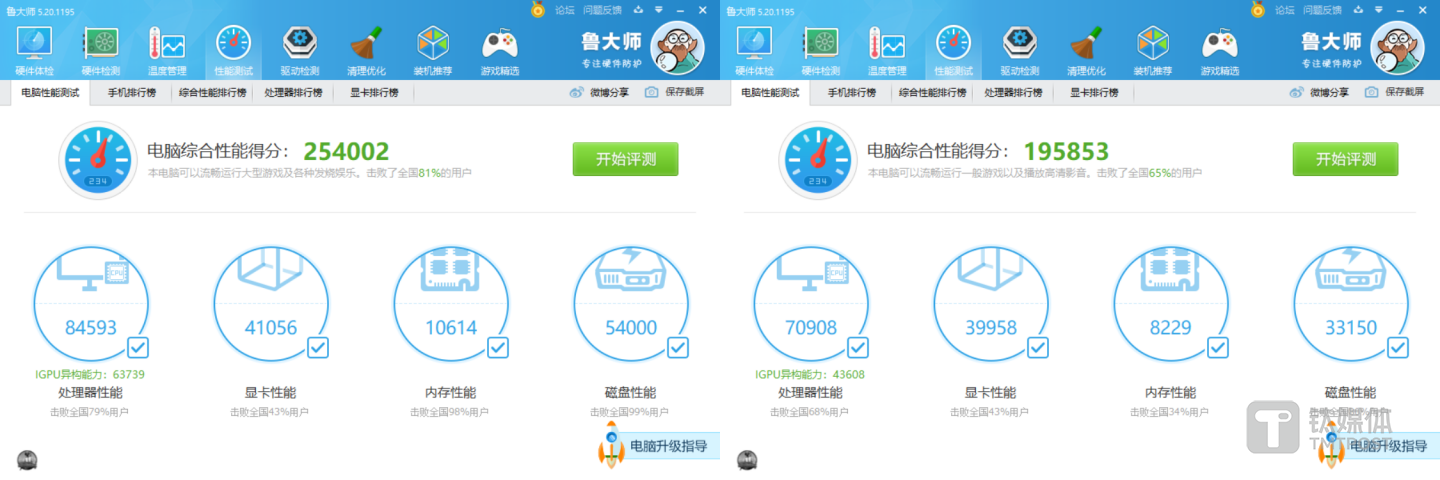Open 硬件体检 in the right 鲁大师 window

[x=754, y=50]
